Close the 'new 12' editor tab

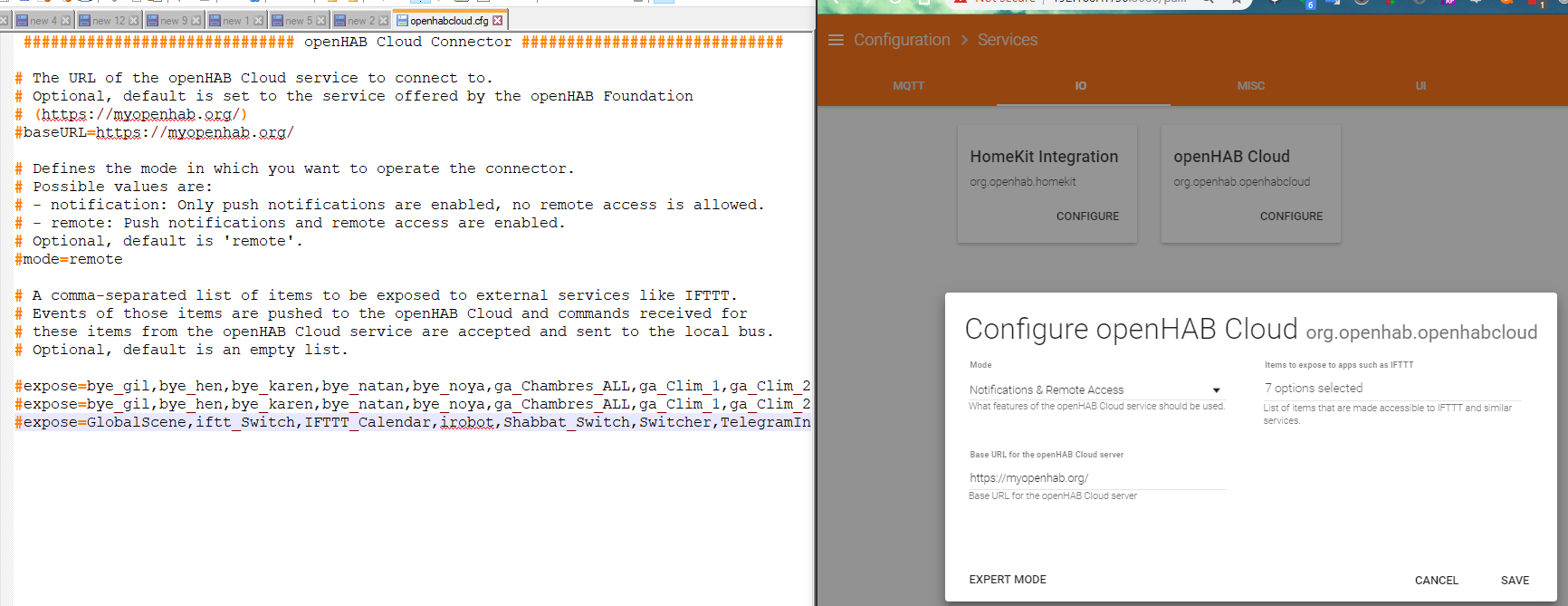coord(134,21)
